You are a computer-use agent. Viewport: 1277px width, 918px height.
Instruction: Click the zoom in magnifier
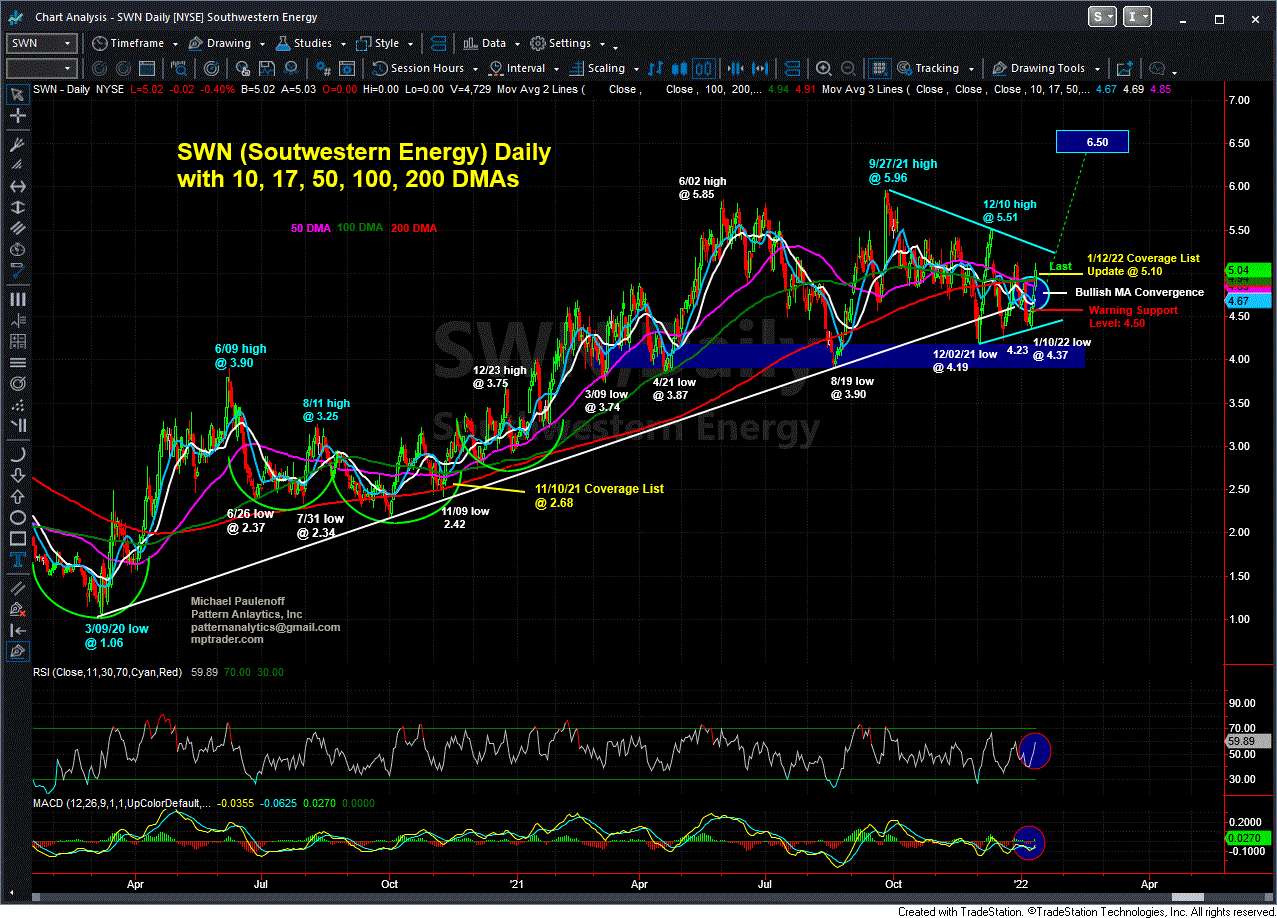click(x=823, y=68)
